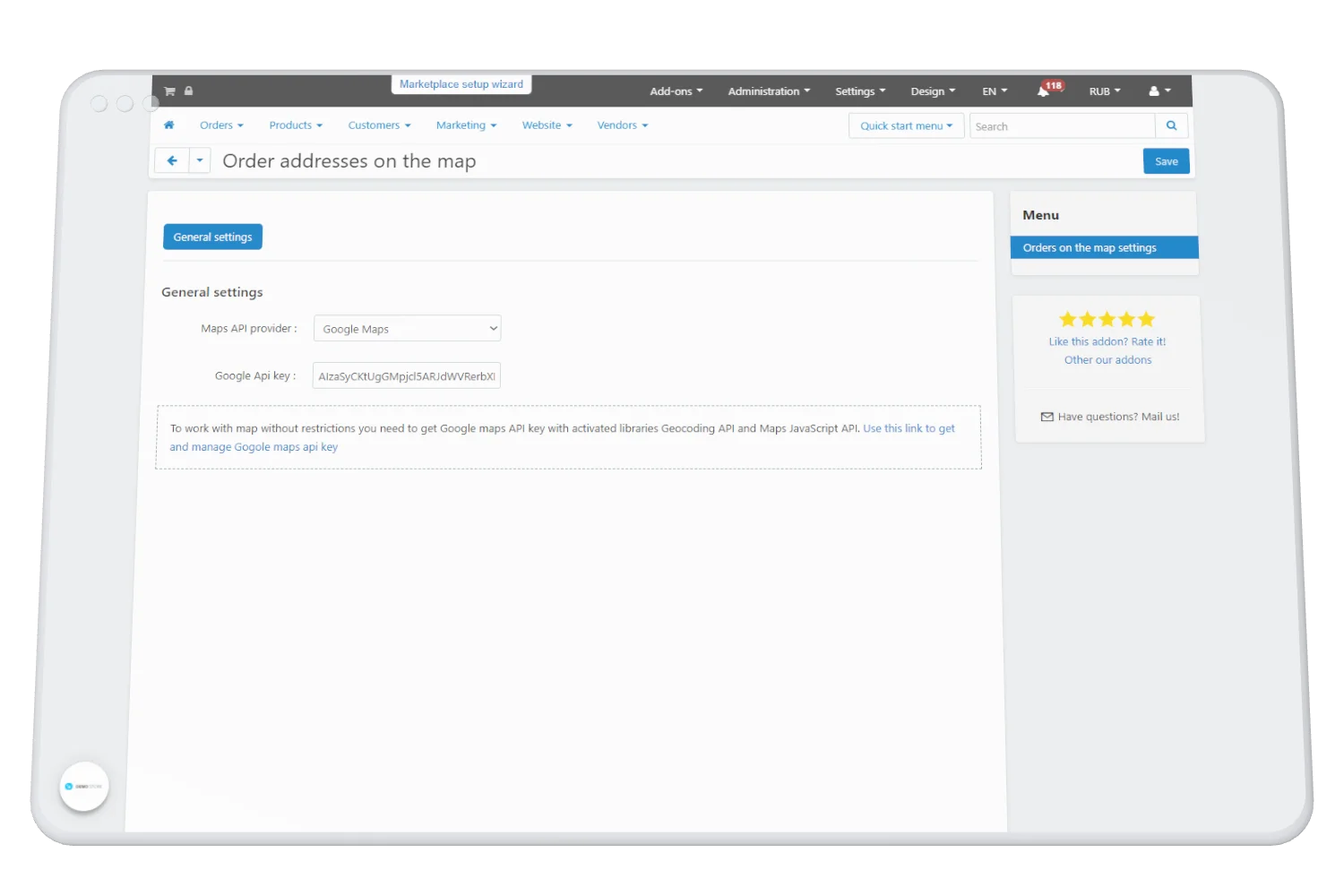Open the Vendors menu
Image resolution: width=1344 pixels, height=896 pixels.
point(622,125)
